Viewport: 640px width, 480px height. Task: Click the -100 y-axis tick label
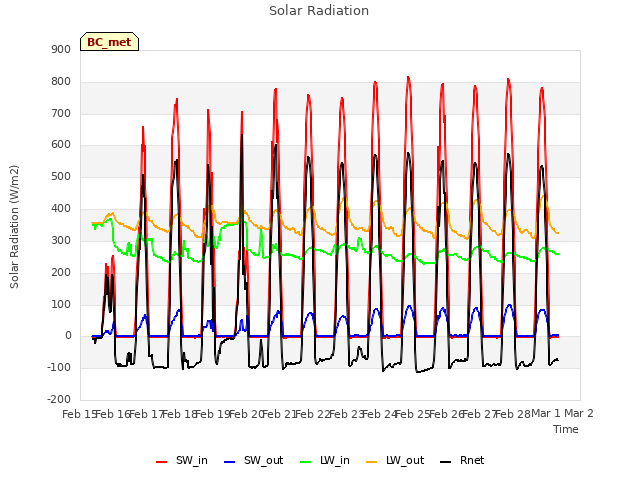[59, 368]
